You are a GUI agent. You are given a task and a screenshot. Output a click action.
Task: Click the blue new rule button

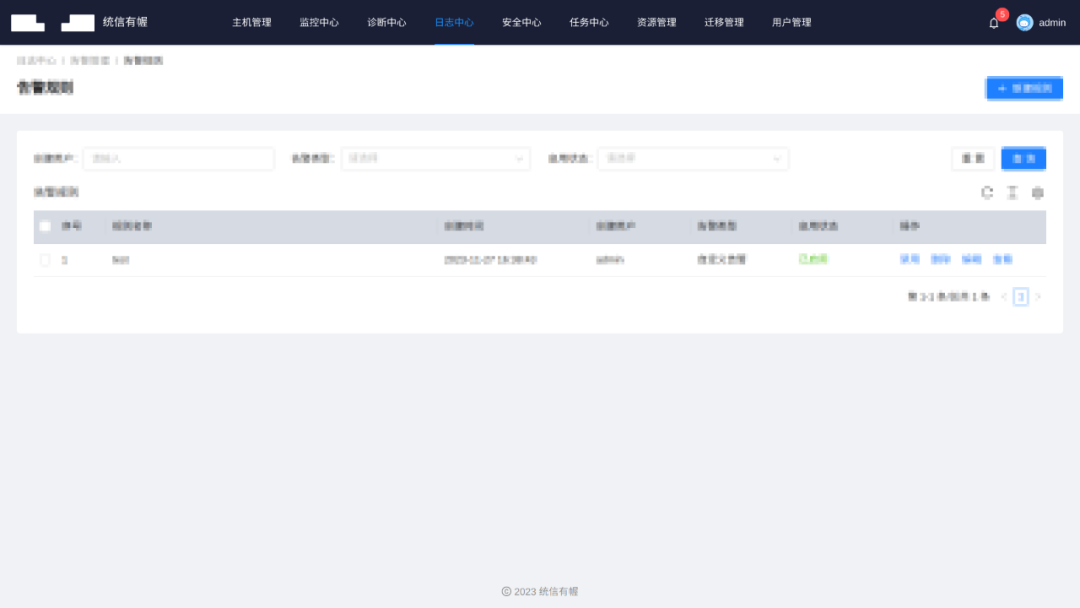1024,88
